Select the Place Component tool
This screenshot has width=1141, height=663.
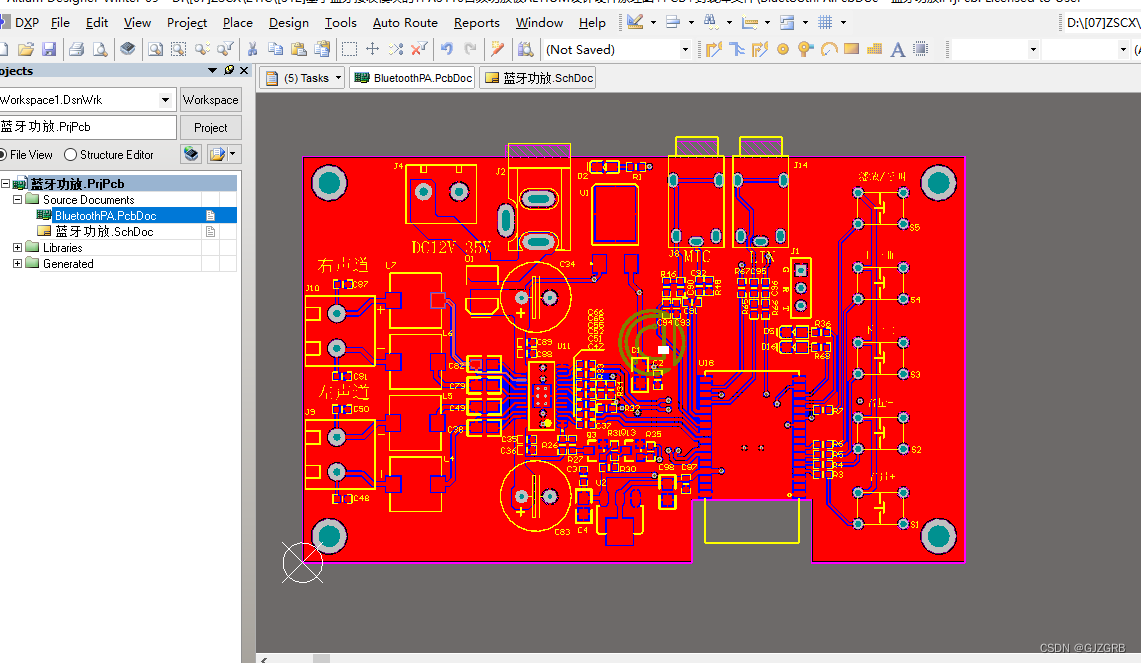pyautogui.click(x=920, y=49)
